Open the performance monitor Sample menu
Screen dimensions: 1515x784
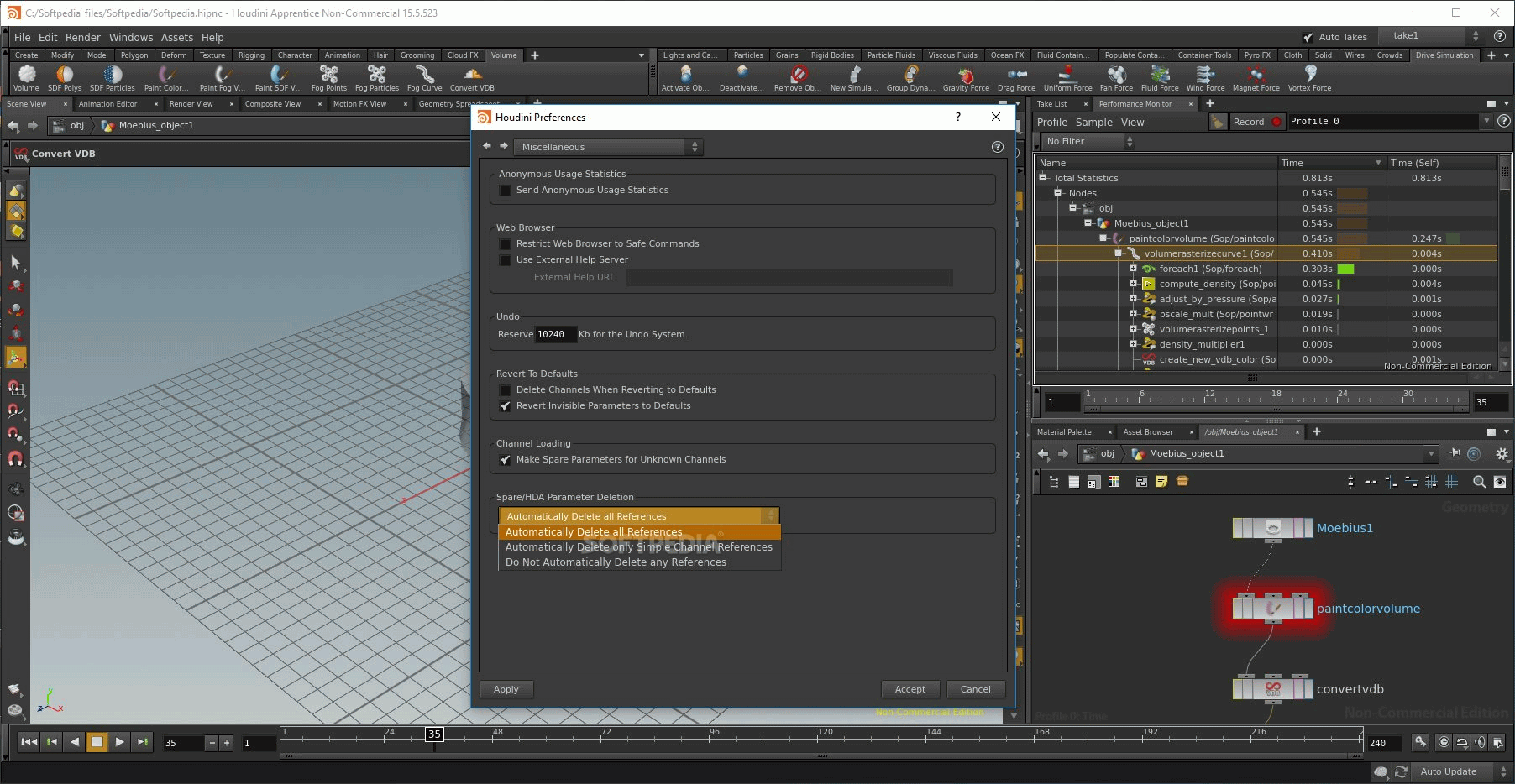click(1094, 123)
